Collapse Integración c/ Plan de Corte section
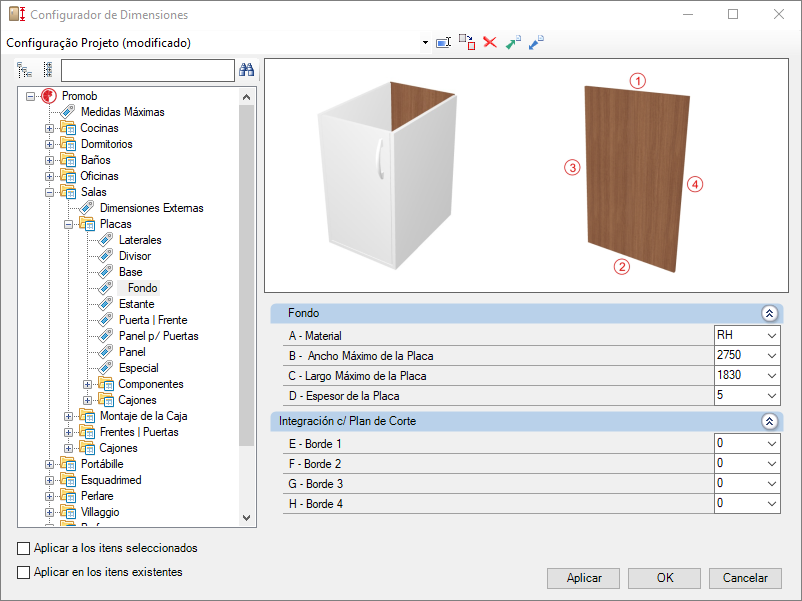 click(769, 421)
